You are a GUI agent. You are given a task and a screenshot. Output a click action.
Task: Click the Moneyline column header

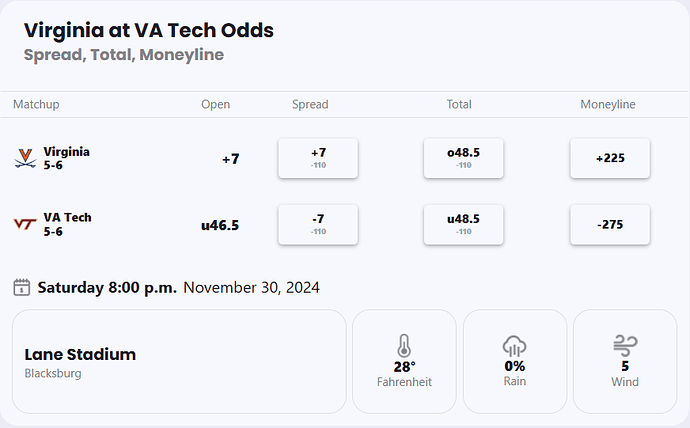point(608,104)
